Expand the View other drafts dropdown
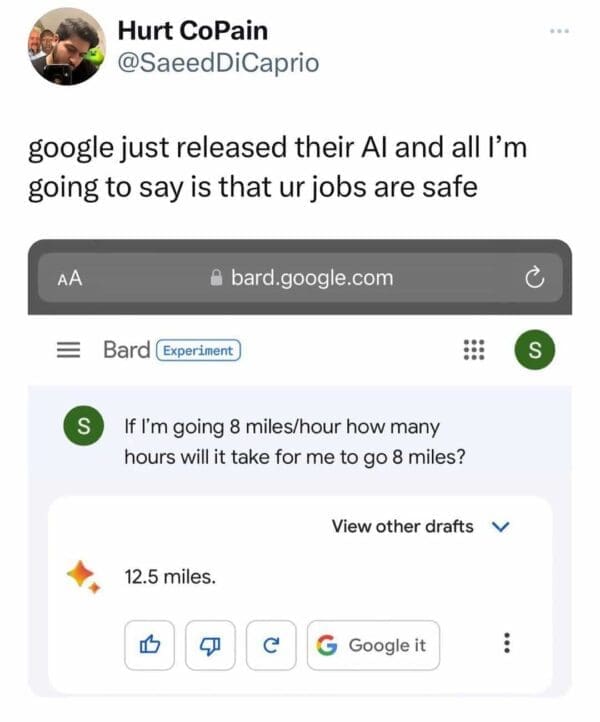This screenshot has height=722, width=600. 403,526
